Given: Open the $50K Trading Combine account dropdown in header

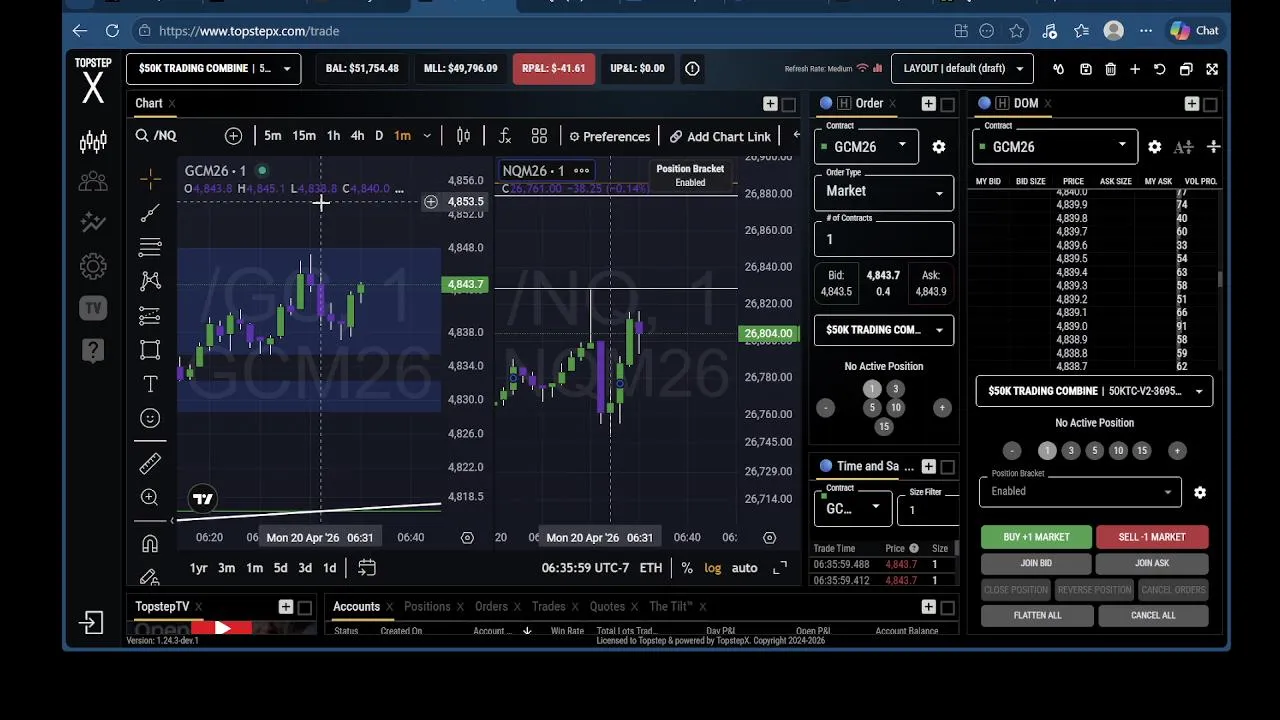Looking at the screenshot, I should click(x=213, y=68).
